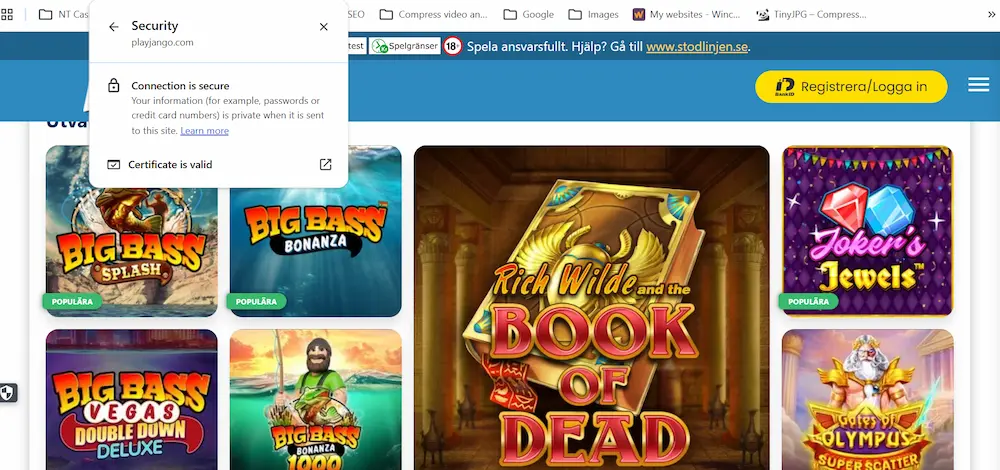Open certificate details external-link icon
1000x470 pixels.
tap(325, 165)
